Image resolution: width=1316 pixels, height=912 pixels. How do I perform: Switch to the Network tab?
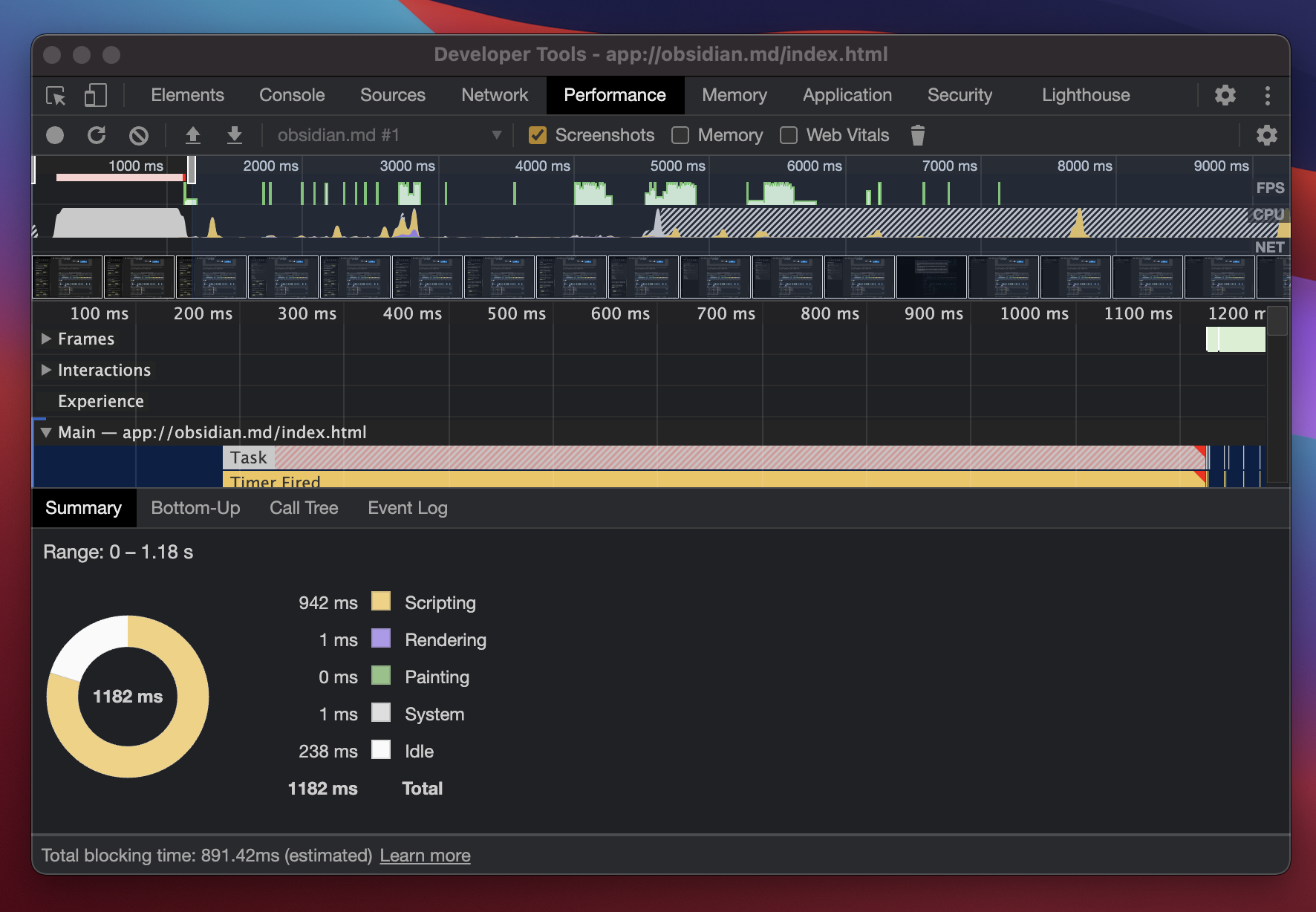[x=495, y=96]
